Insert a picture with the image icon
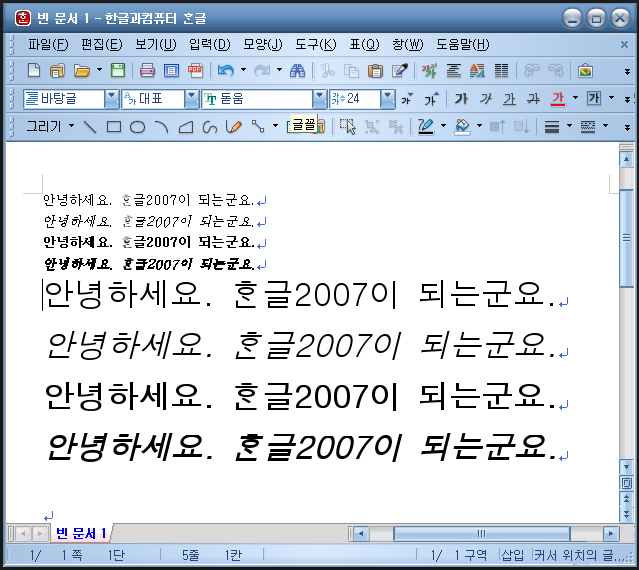Image resolution: width=639 pixels, height=570 pixels. (x=585, y=70)
